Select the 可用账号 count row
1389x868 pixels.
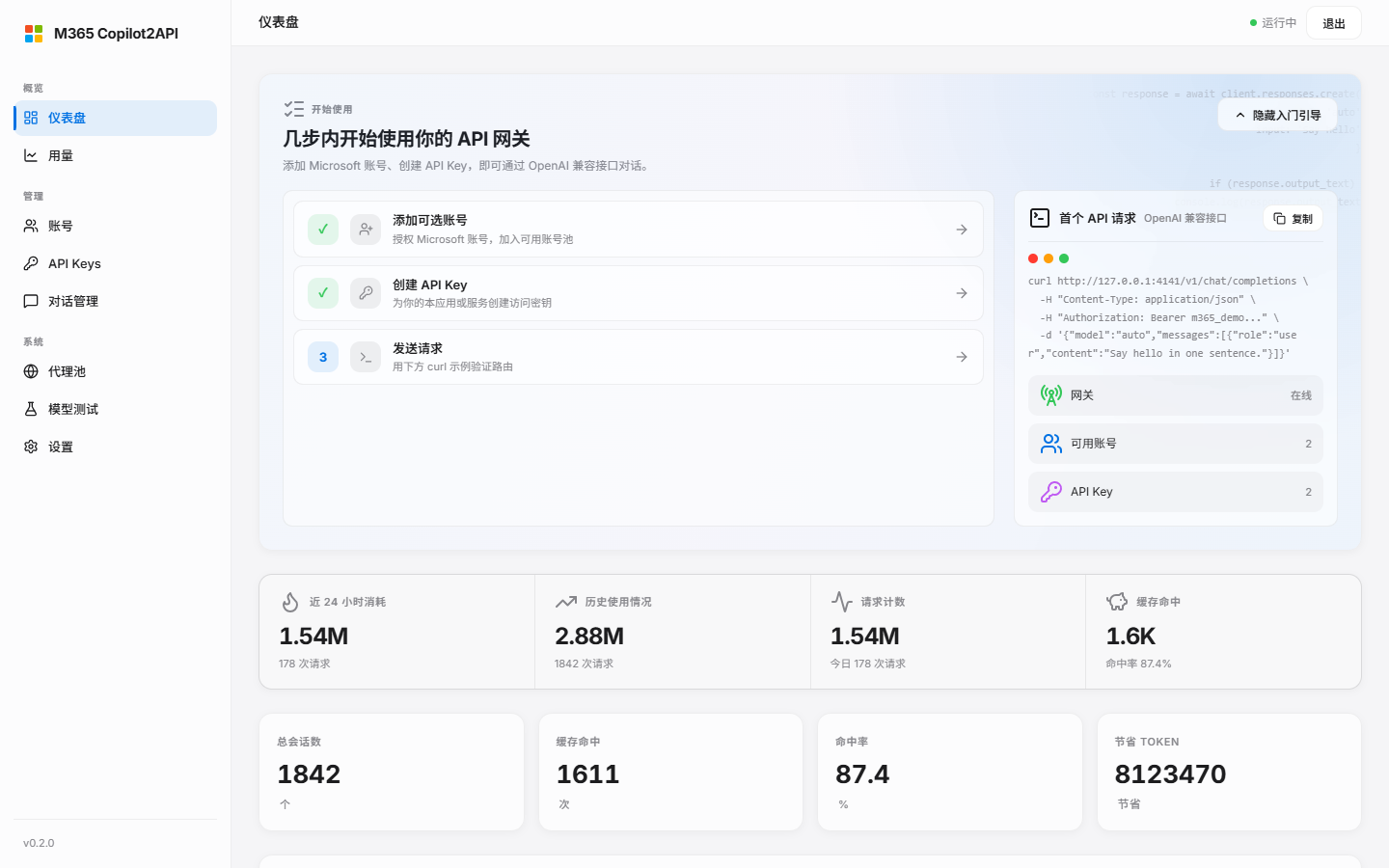tap(1175, 444)
